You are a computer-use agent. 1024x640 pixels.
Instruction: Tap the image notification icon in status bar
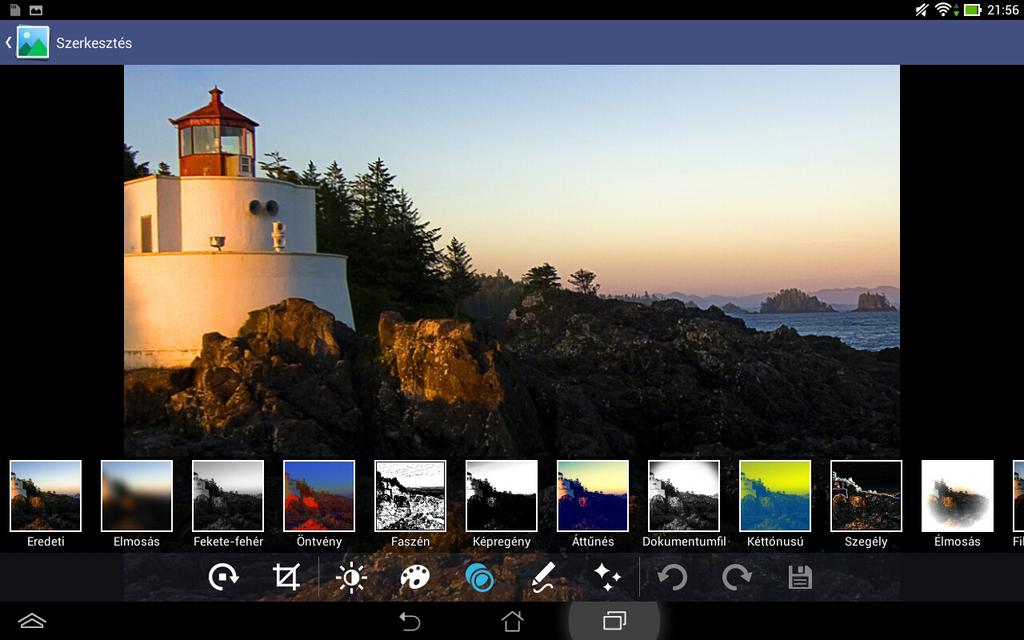click(x=37, y=10)
